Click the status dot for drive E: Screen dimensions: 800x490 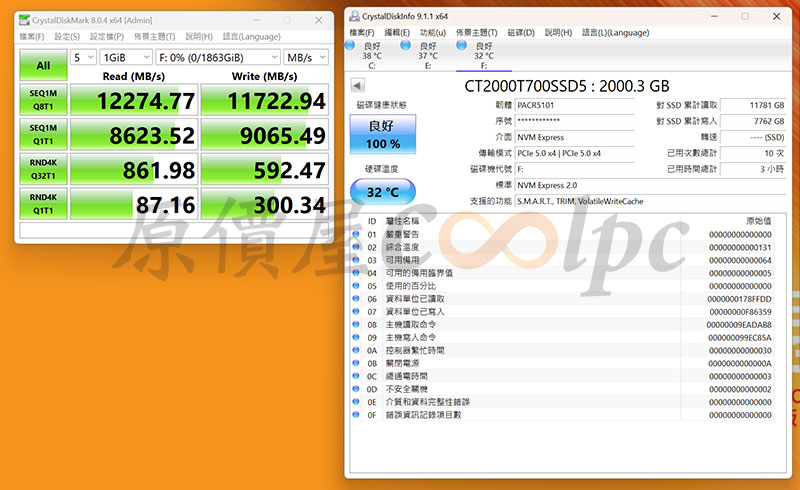click(406, 45)
